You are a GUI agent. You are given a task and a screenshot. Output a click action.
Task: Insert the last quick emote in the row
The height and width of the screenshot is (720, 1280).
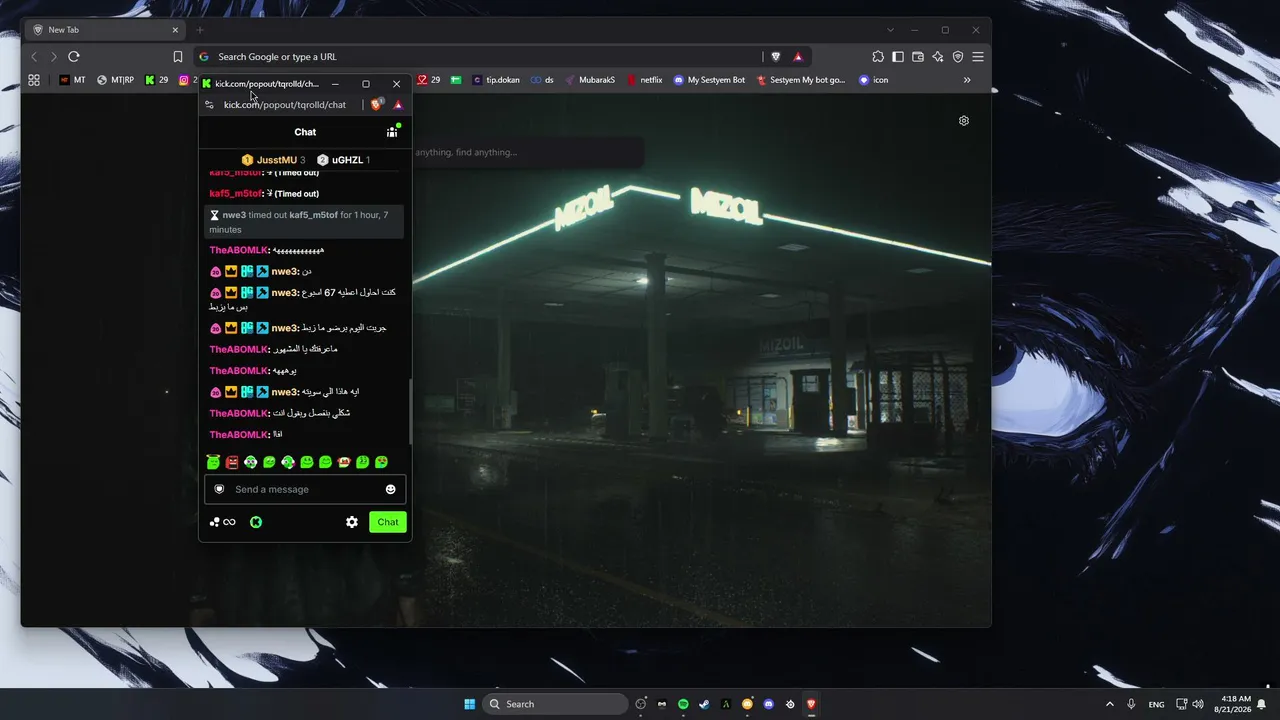pyautogui.click(x=381, y=462)
